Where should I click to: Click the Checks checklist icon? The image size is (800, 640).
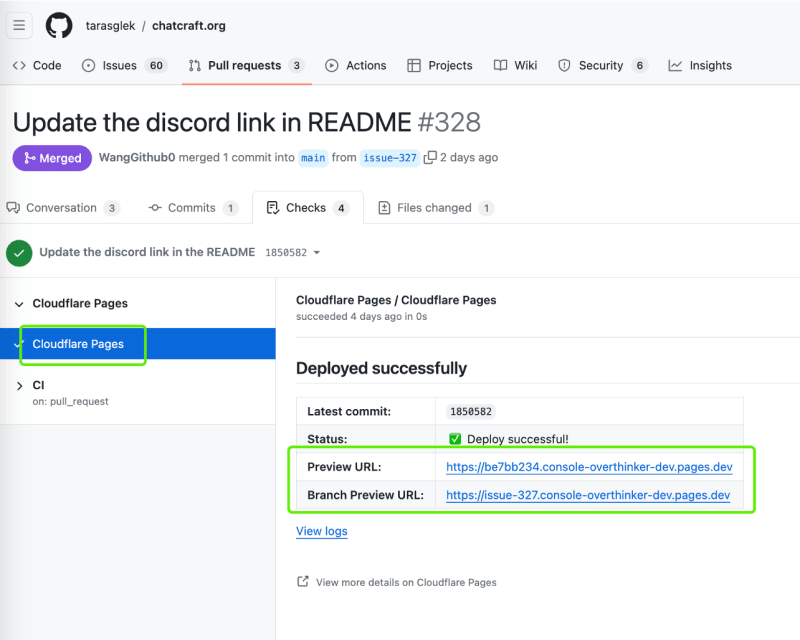[x=273, y=208]
